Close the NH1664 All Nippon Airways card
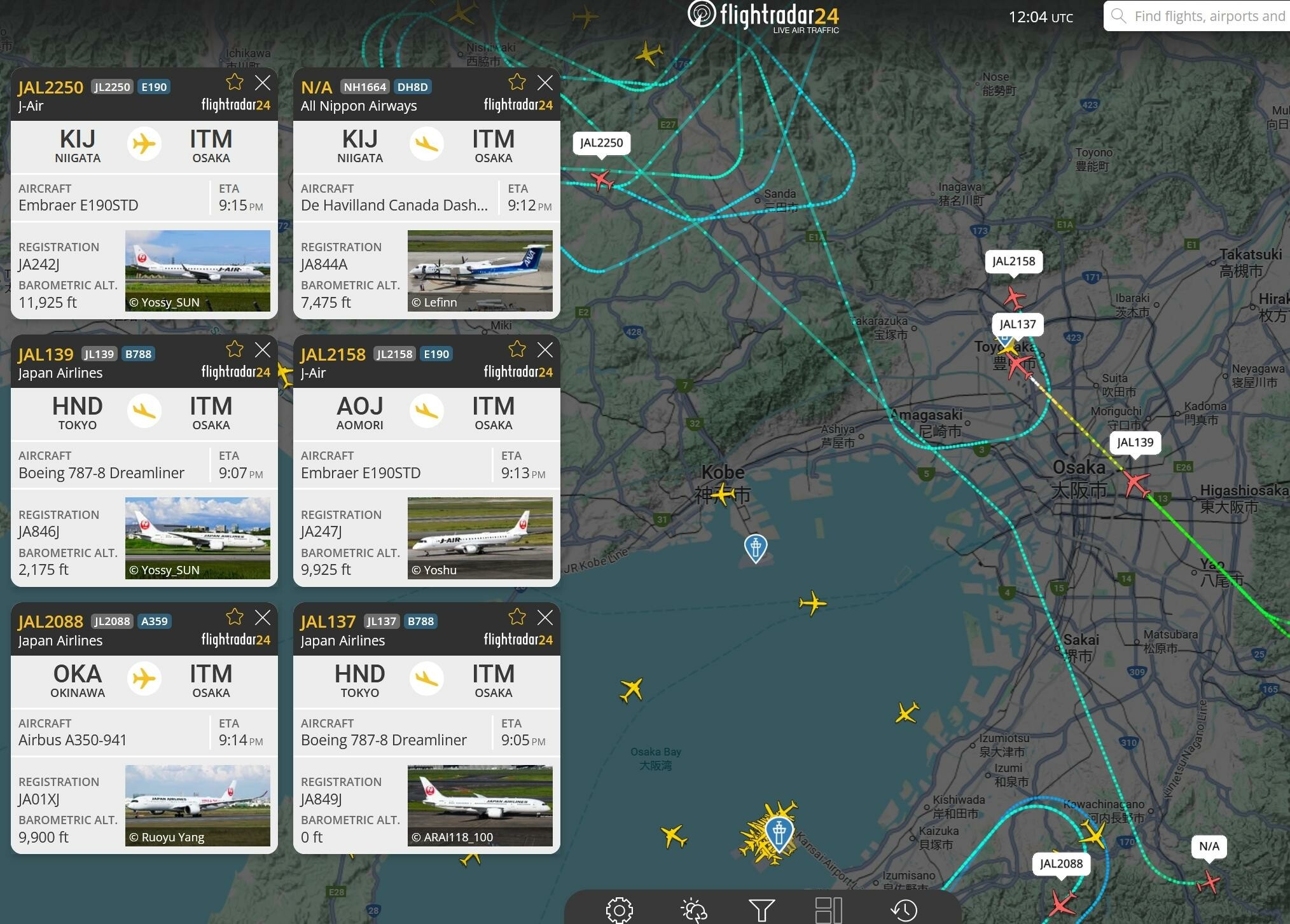1290x924 pixels. click(x=545, y=83)
